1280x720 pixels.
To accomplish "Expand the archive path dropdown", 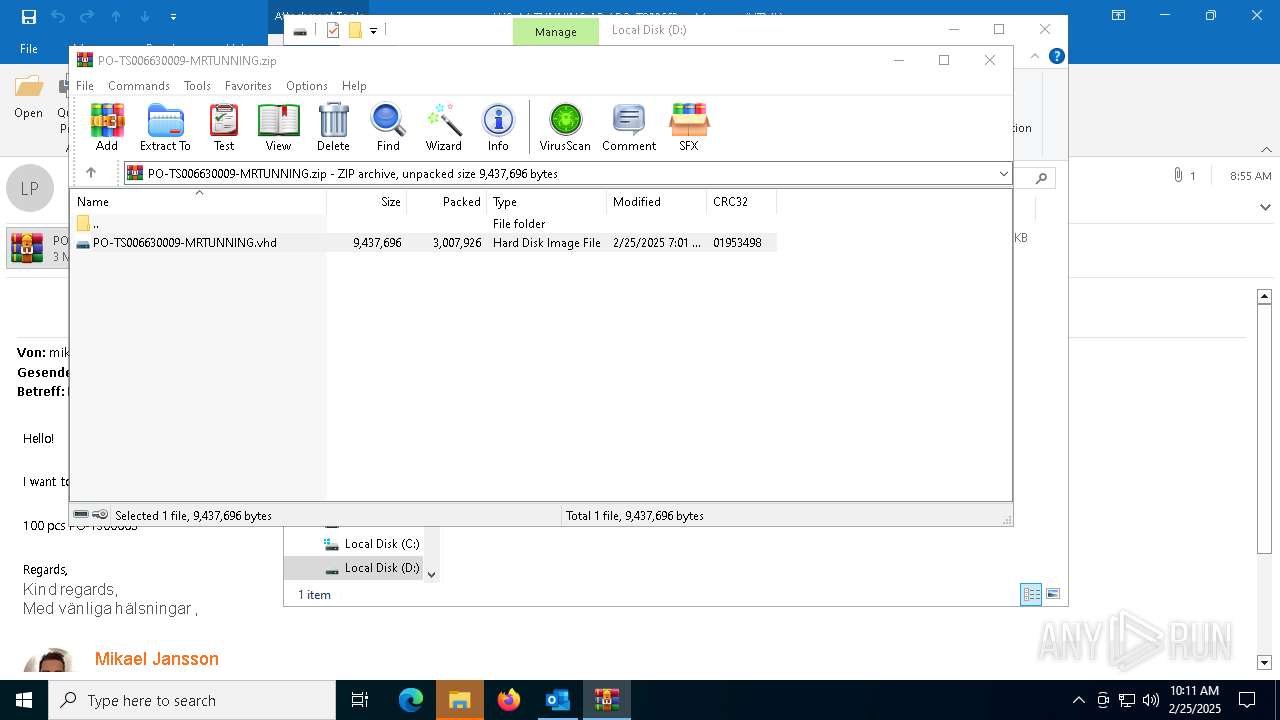I will click(1003, 174).
